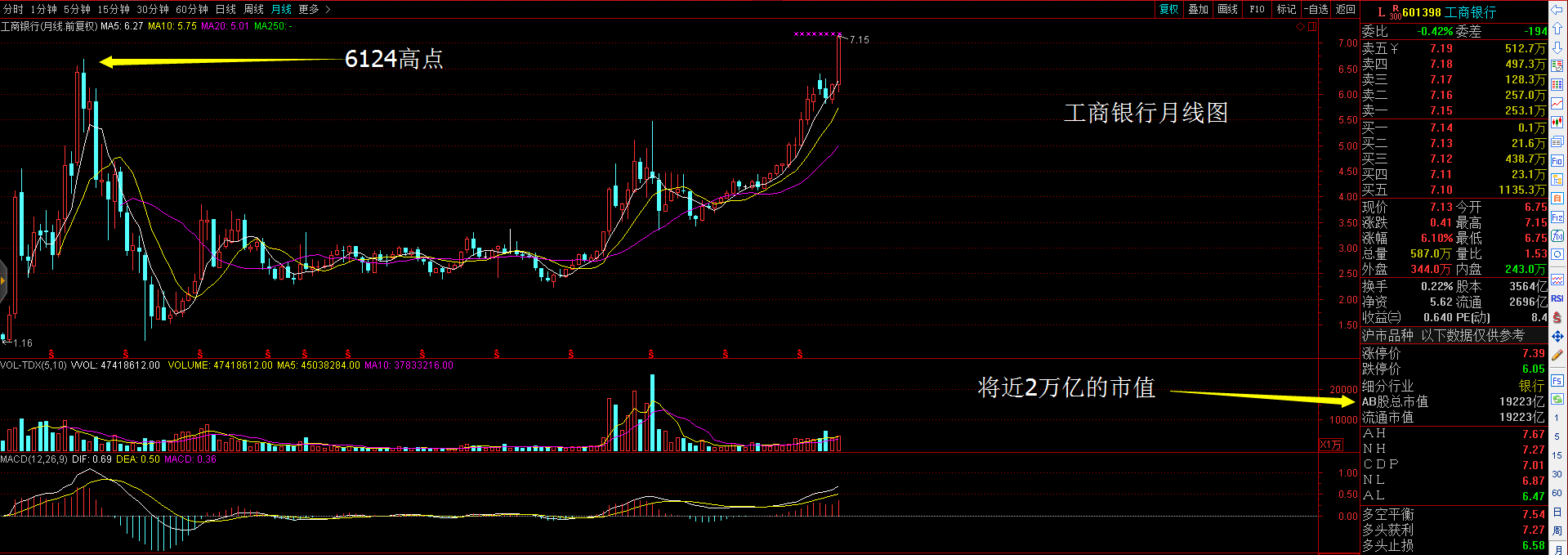Screen dimensions: 1568x555
Task: Click the blue back arrow icon in right toolbar
Action: pos(1557,10)
